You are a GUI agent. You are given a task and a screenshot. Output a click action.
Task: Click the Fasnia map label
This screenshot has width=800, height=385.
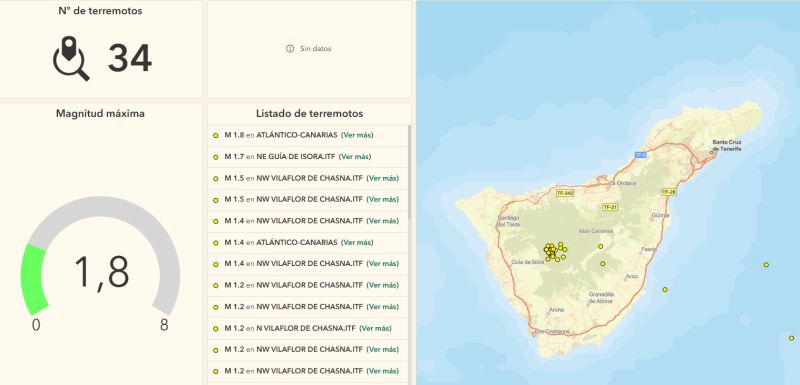click(649, 250)
